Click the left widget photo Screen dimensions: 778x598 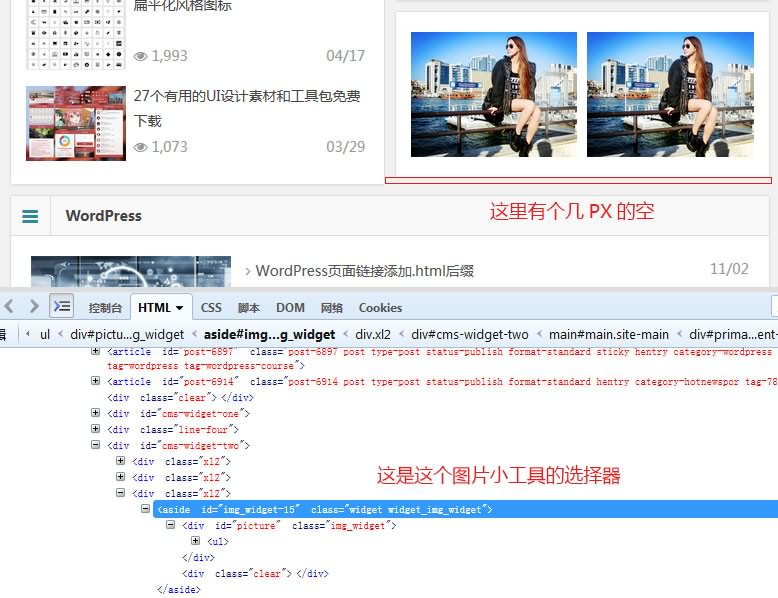point(494,94)
